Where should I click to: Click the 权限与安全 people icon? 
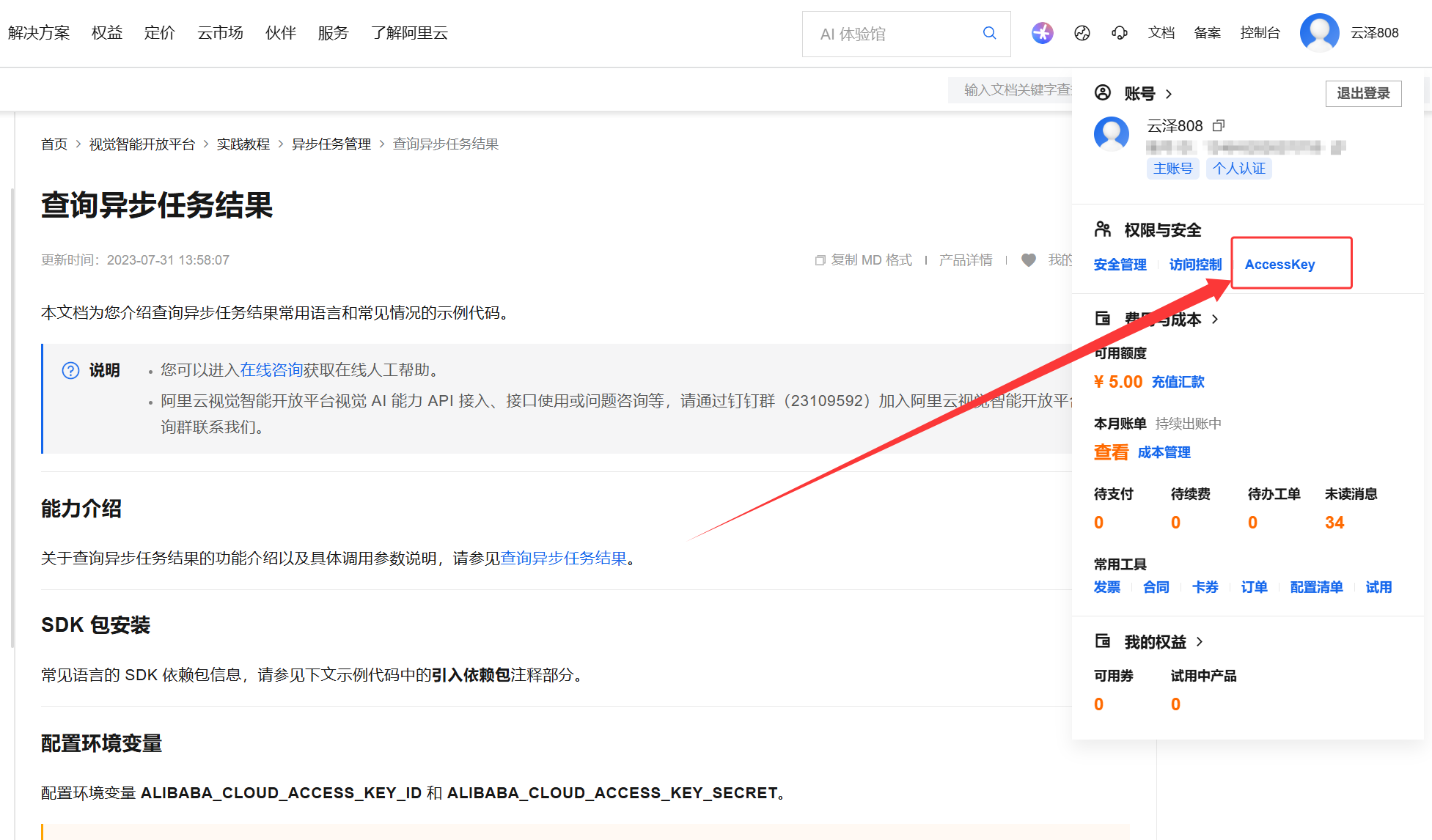pyautogui.click(x=1103, y=229)
